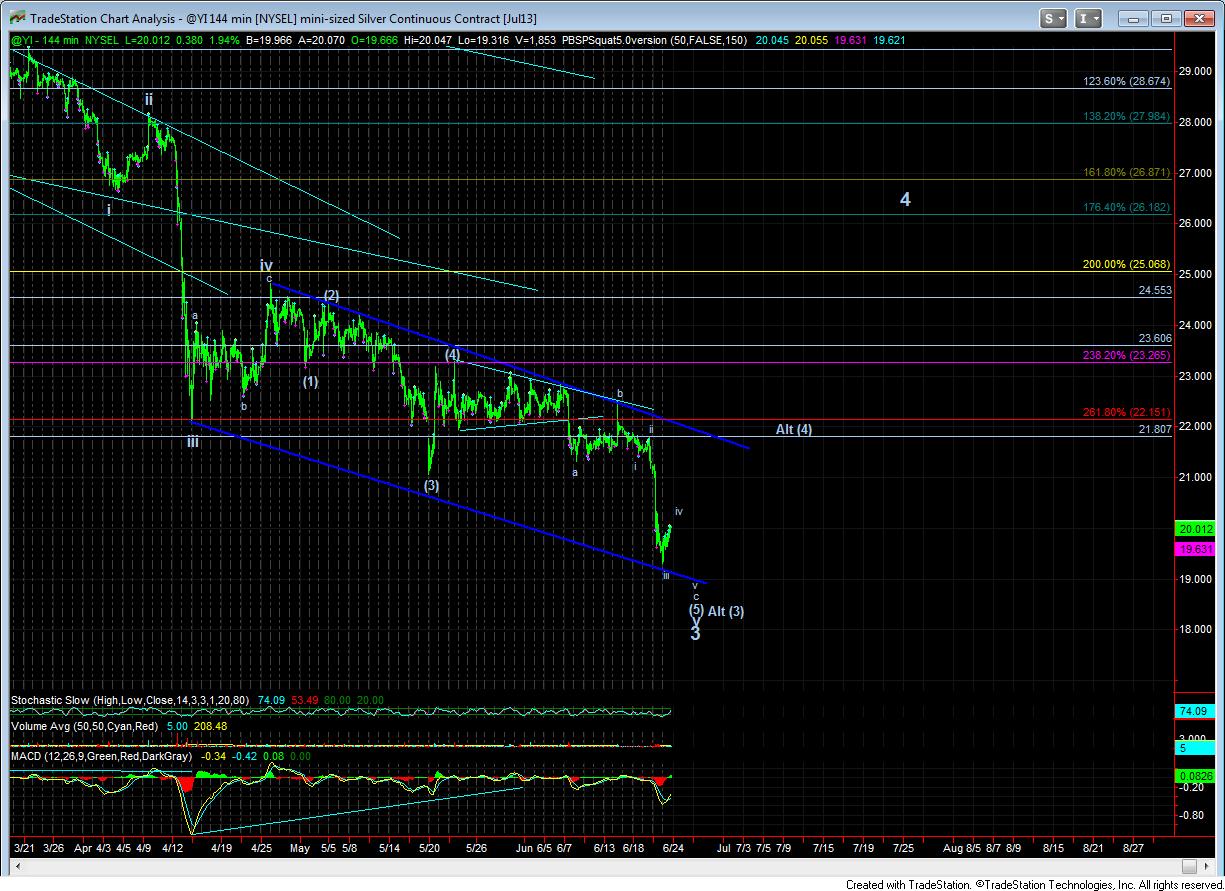Open the S symbol-link dropdown in title bar
Viewport: 1225px width, 891px height.
[x=1053, y=18]
